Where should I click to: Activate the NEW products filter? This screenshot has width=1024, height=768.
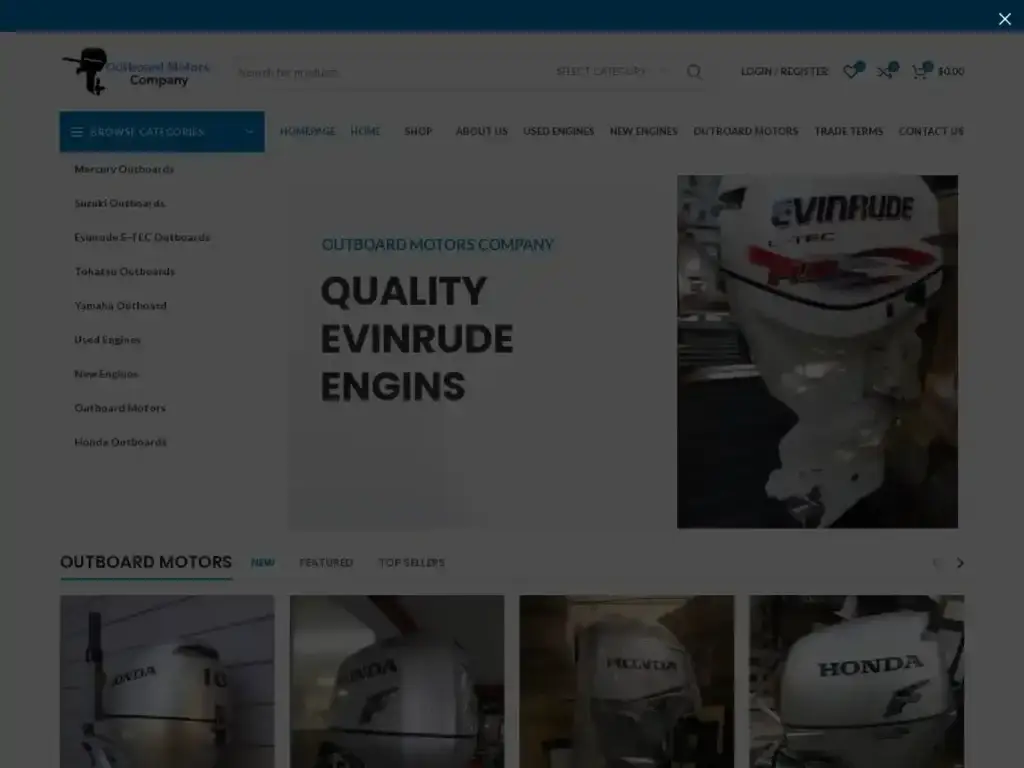(x=263, y=563)
